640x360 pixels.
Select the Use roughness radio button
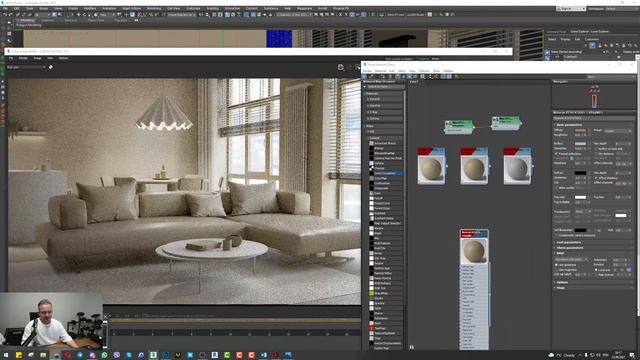click(556, 270)
